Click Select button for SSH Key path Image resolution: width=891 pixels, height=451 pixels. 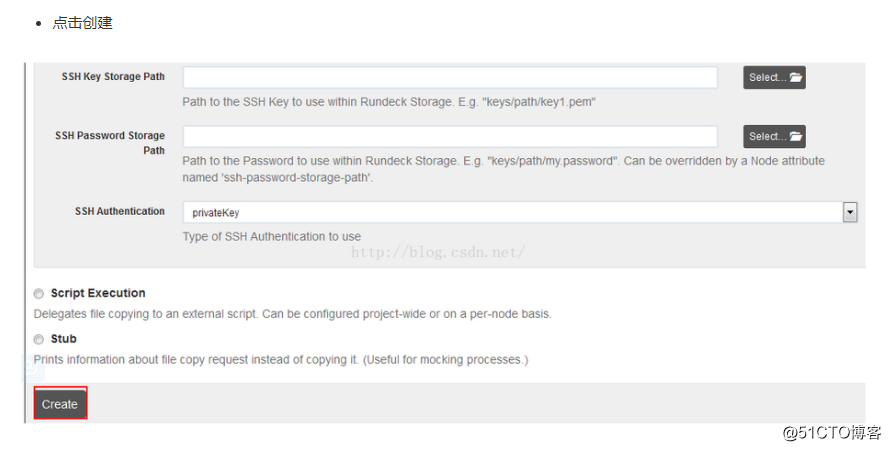point(774,77)
